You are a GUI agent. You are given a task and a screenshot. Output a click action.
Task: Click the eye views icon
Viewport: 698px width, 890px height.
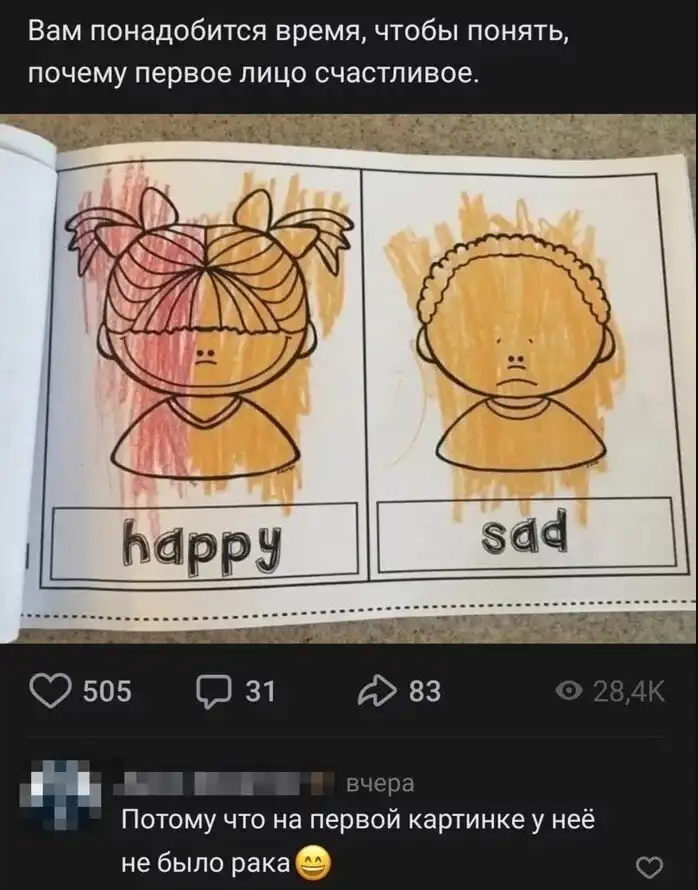click(x=569, y=691)
